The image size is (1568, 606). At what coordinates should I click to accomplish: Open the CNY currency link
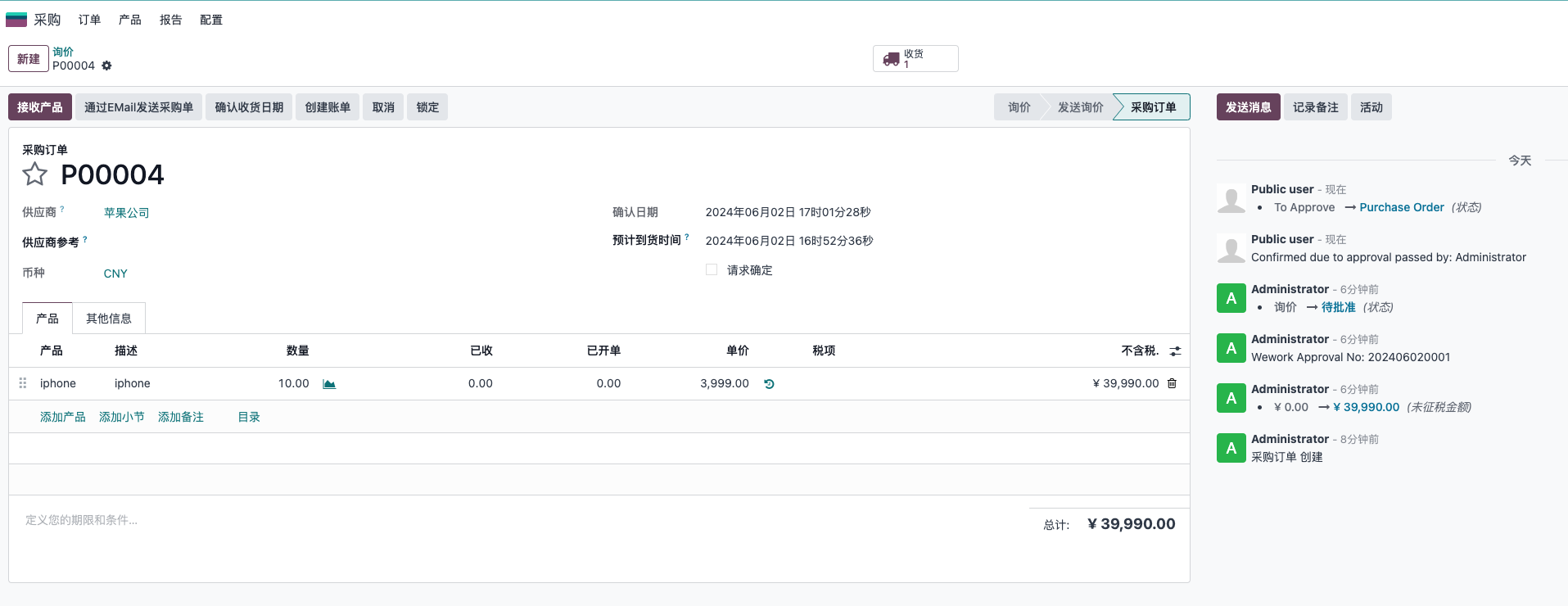115,274
